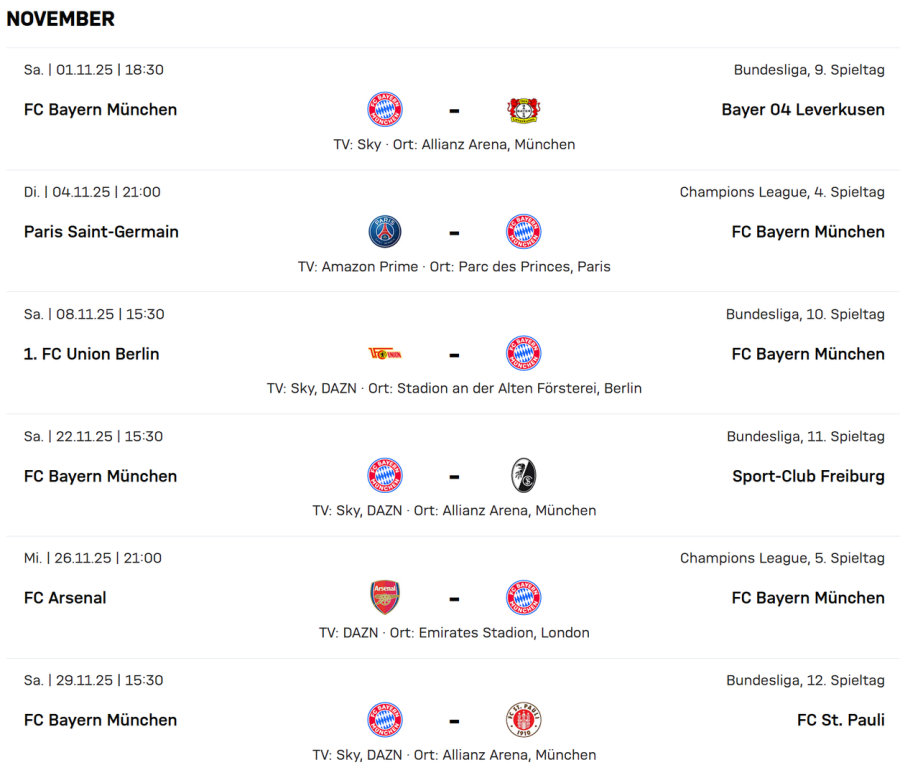
Task: Click the Bayer 04 Leverkusen club crest
Action: (523, 110)
